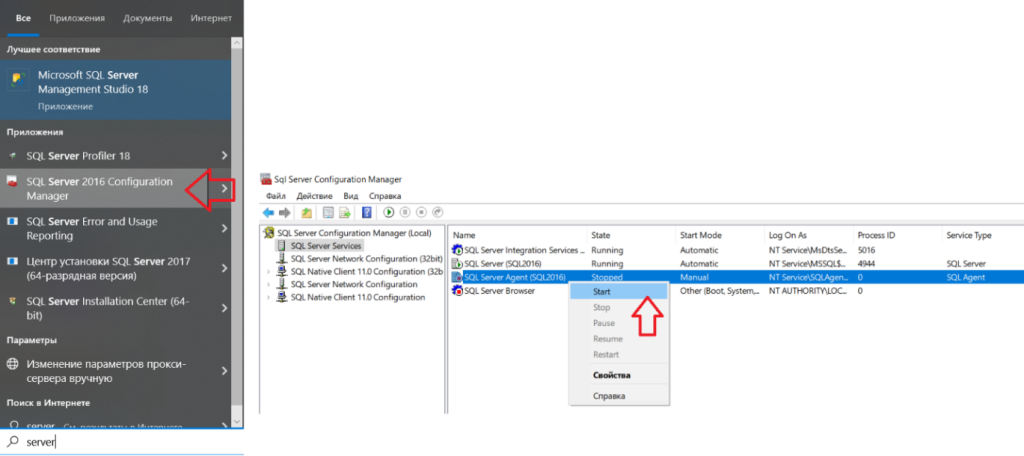
Task: Click the Restart service toolbar icon
Action: 438,212
